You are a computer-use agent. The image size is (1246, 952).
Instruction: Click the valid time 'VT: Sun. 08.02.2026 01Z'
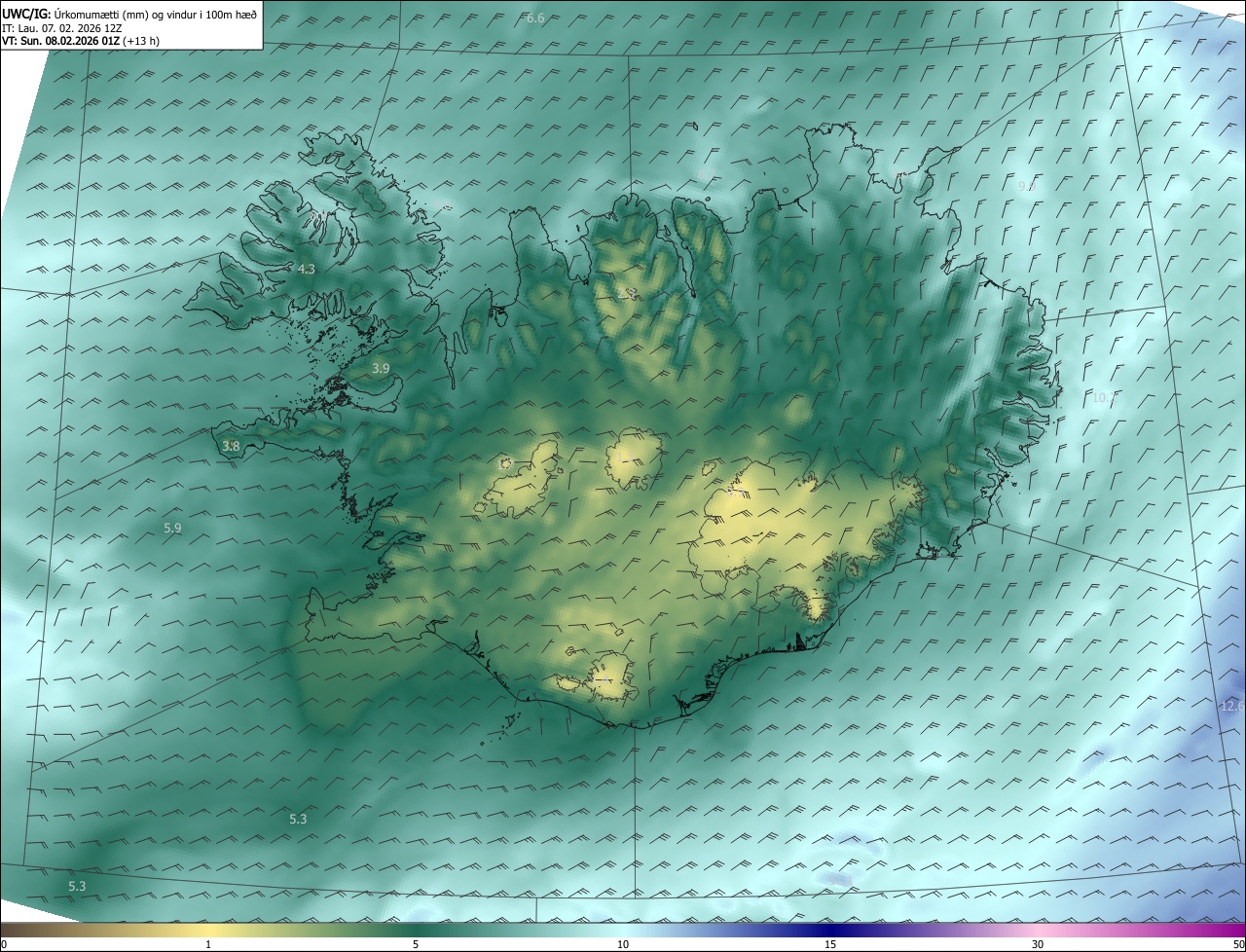[60, 41]
